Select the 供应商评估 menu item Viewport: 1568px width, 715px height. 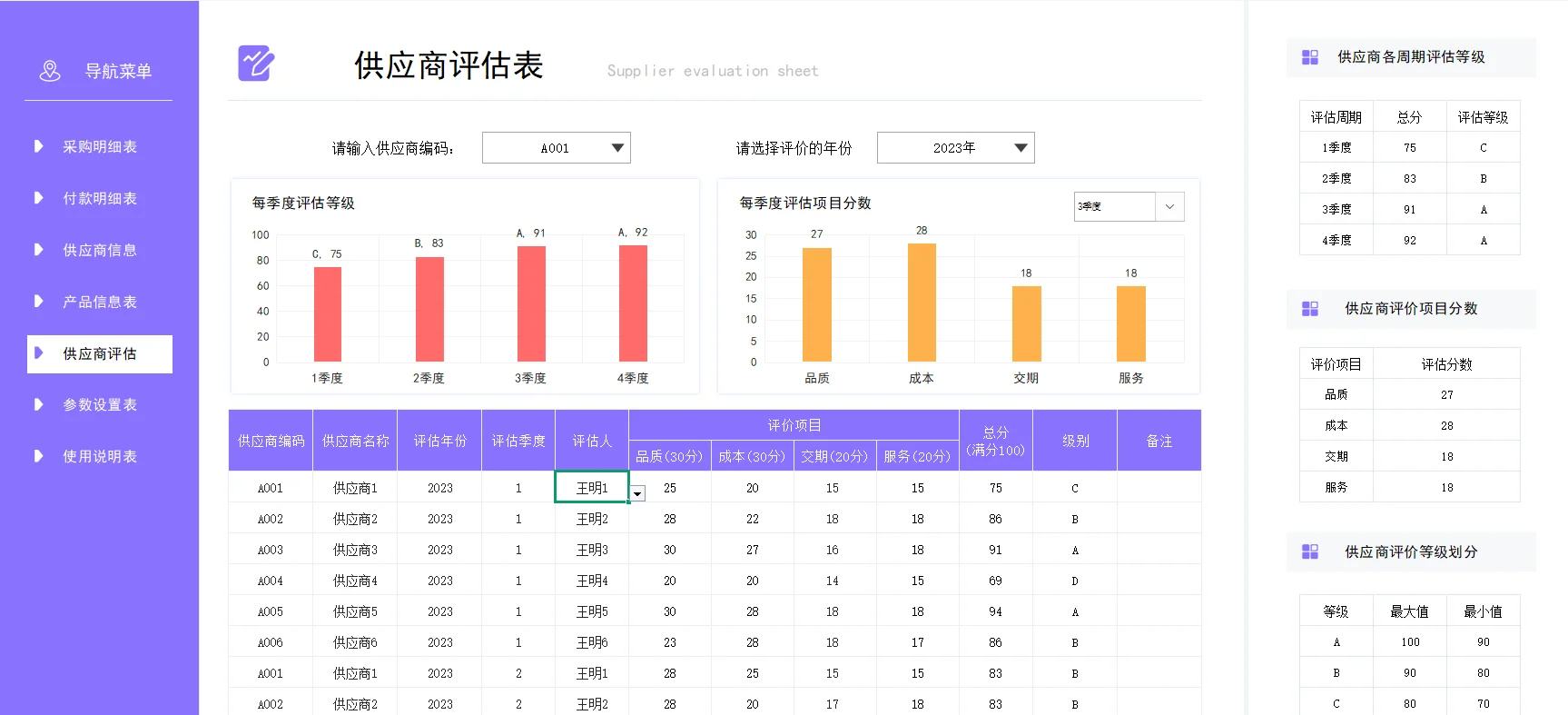coord(100,353)
